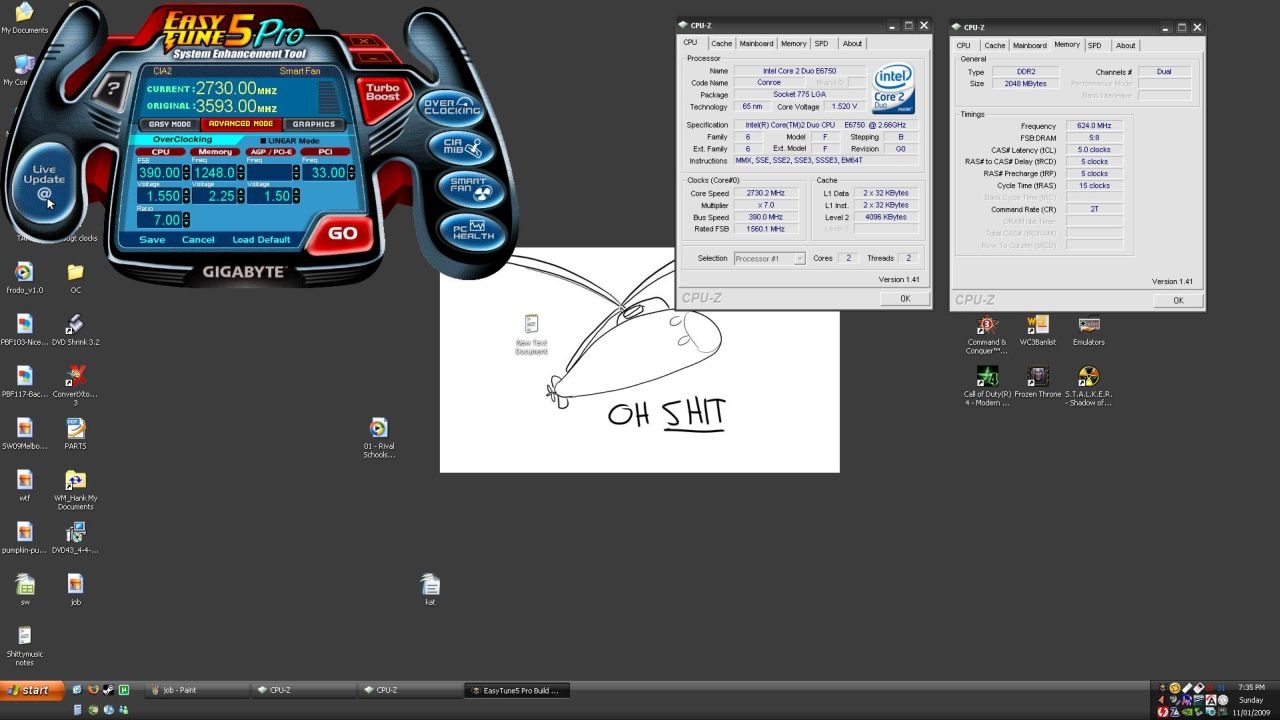
Task: Select the Emulators desktop shortcut
Action: coord(1089,329)
